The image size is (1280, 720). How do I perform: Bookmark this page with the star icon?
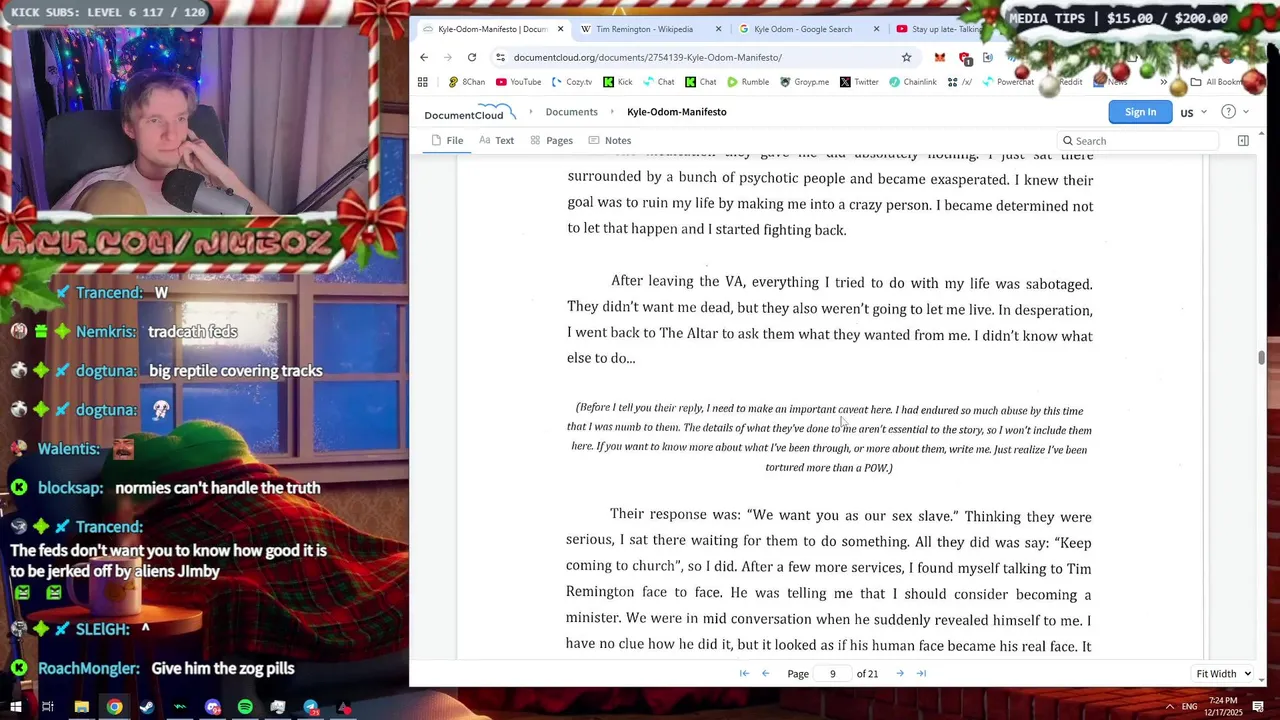(x=906, y=57)
